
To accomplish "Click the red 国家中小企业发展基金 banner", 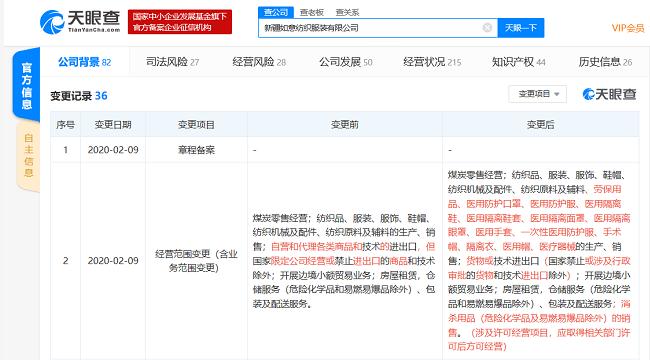I will click(x=179, y=22).
